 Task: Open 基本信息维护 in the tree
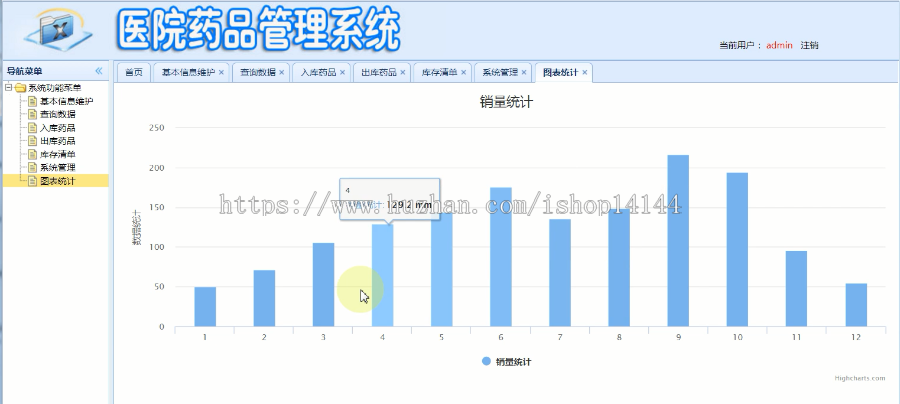pos(66,101)
